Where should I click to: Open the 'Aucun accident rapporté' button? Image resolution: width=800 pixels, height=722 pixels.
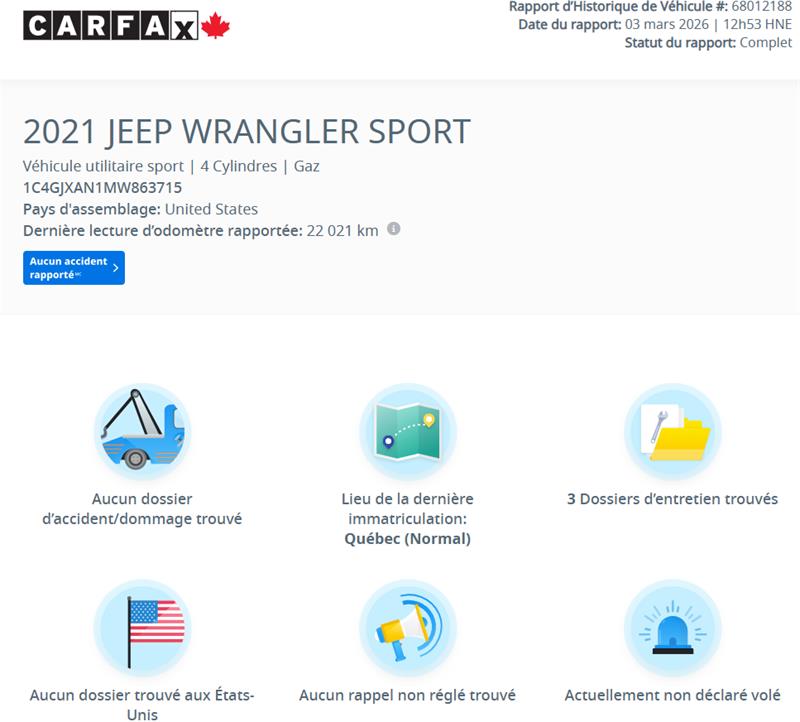coord(74,268)
